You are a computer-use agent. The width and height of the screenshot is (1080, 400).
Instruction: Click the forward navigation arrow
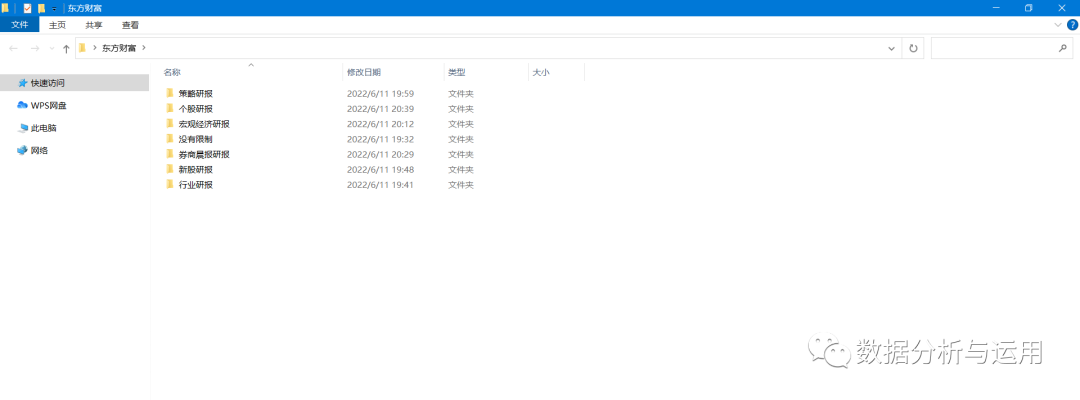click(35, 48)
